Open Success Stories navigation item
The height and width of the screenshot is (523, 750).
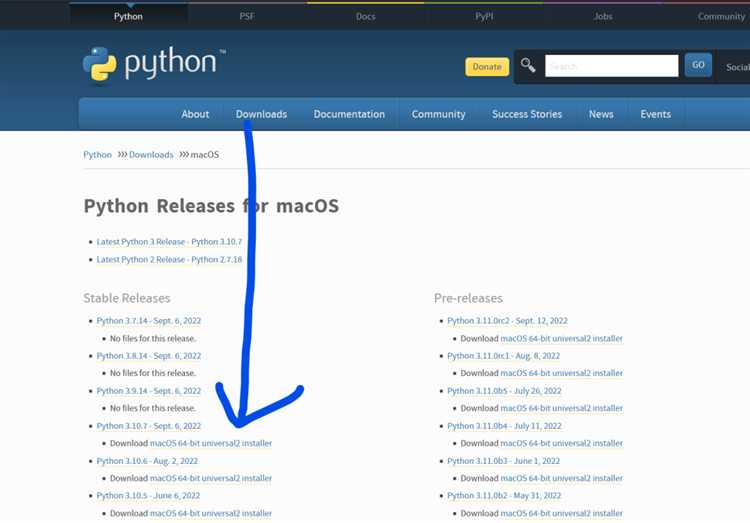click(527, 114)
